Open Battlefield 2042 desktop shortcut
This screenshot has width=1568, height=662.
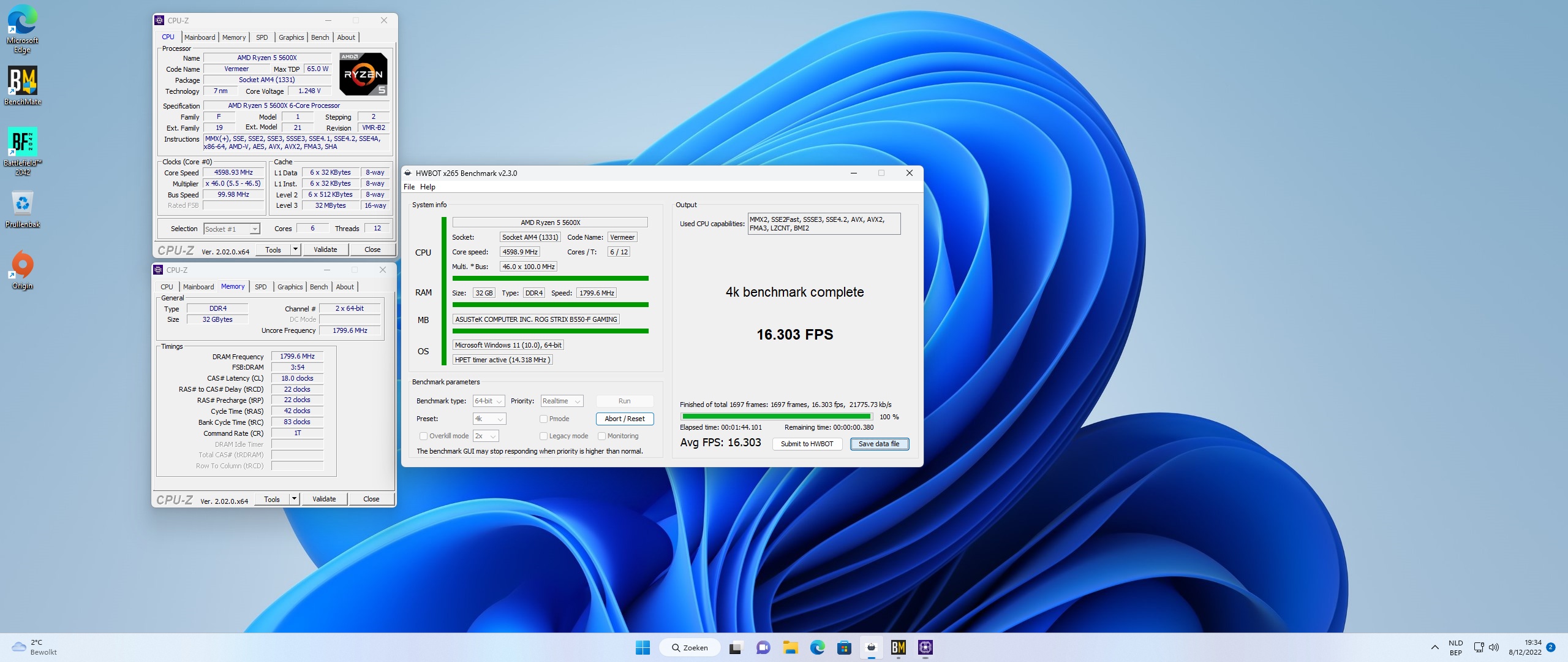22,151
